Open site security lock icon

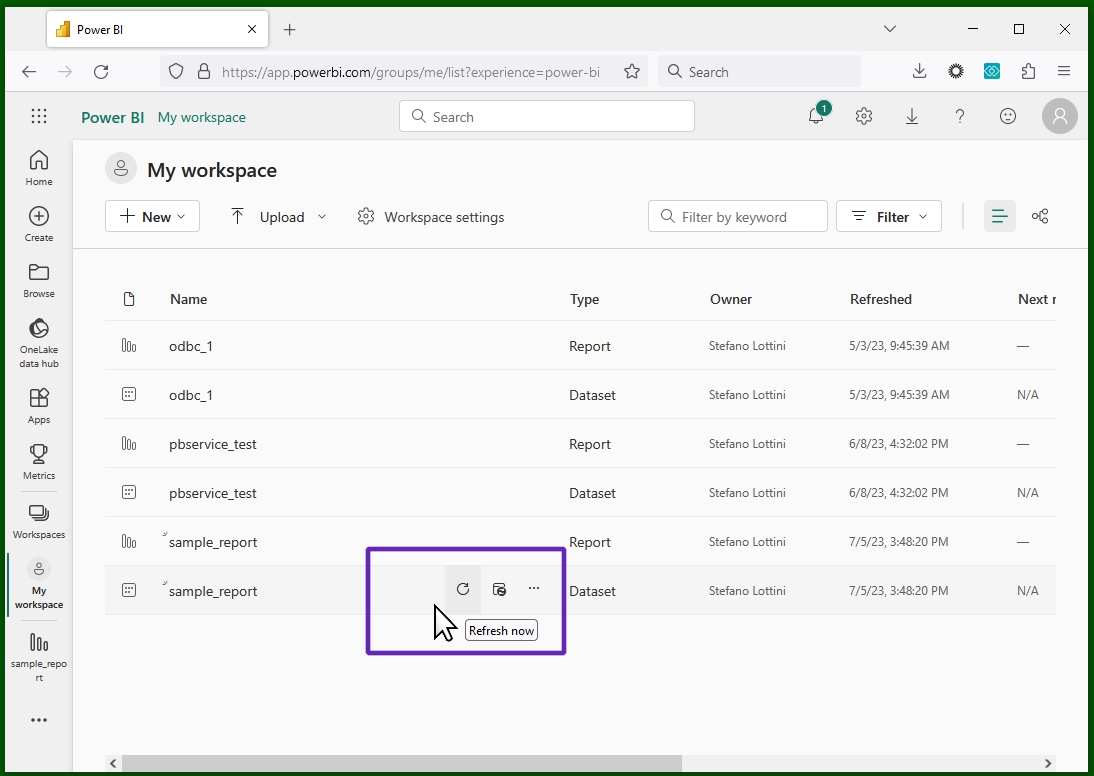[204, 71]
